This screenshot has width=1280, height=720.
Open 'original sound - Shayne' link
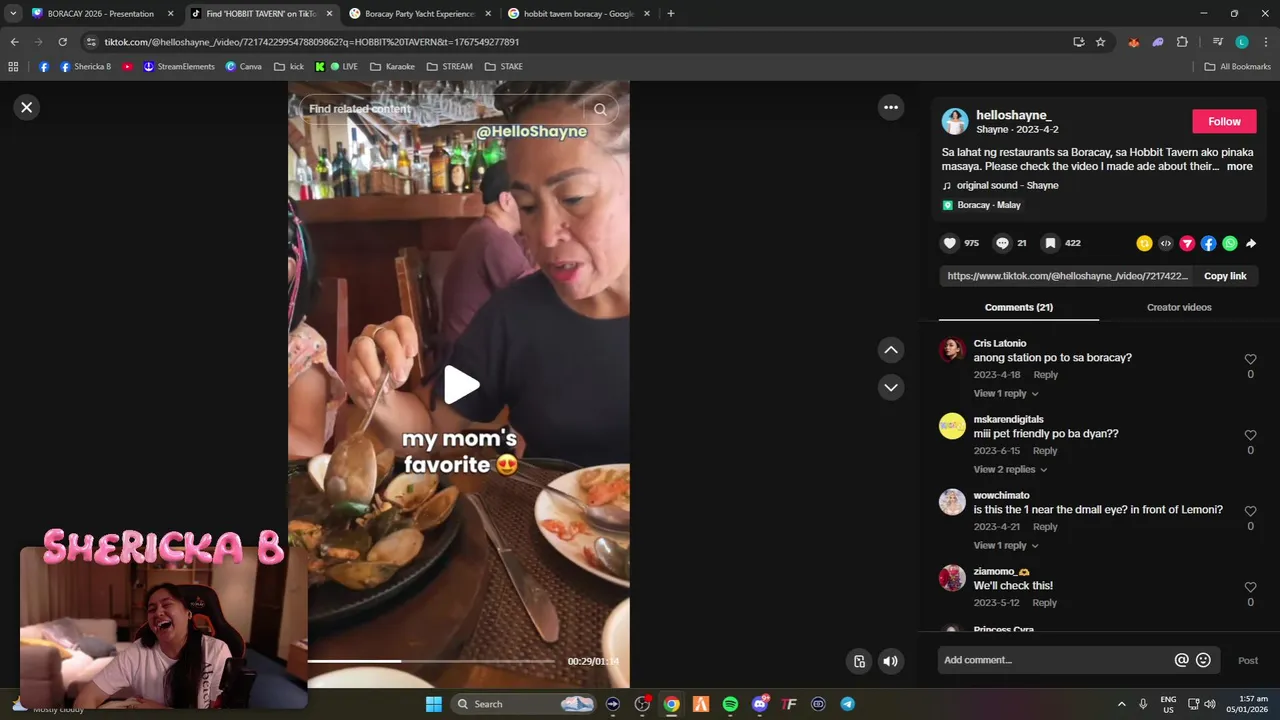pos(1007,185)
